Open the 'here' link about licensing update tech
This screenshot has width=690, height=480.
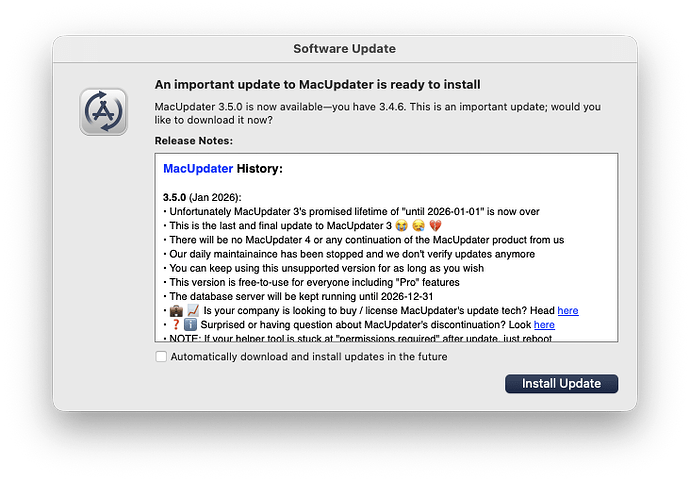point(568,311)
